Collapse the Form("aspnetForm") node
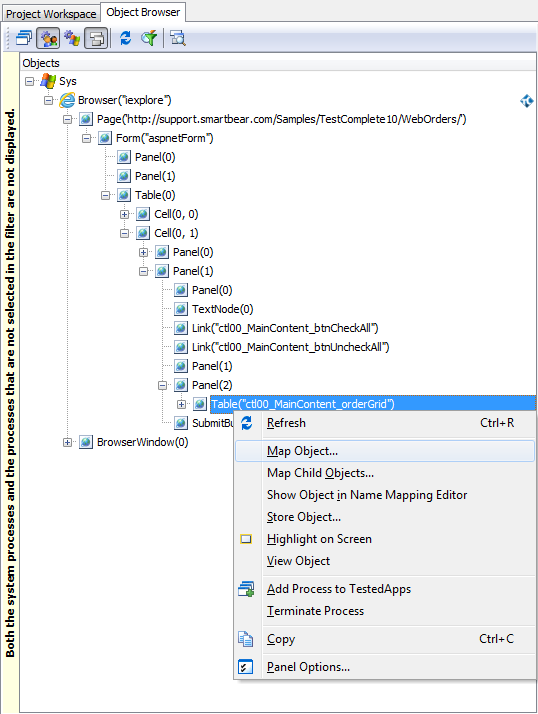 [x=87, y=138]
